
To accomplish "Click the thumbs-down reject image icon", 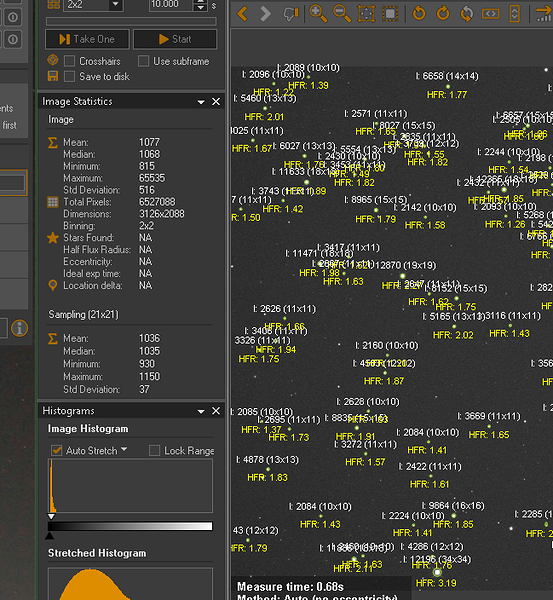I will (290, 14).
